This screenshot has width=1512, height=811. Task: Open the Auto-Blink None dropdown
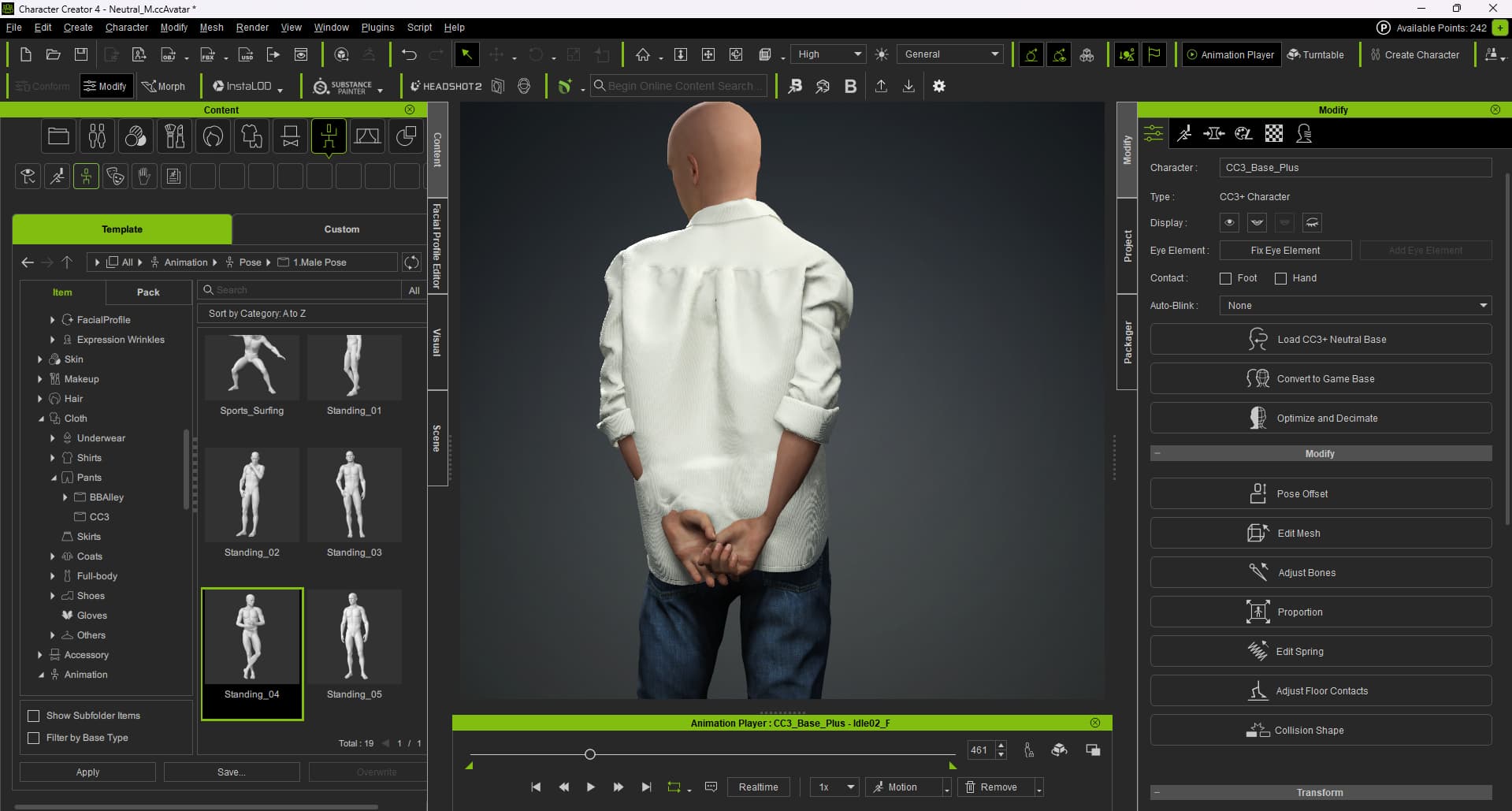(1355, 305)
